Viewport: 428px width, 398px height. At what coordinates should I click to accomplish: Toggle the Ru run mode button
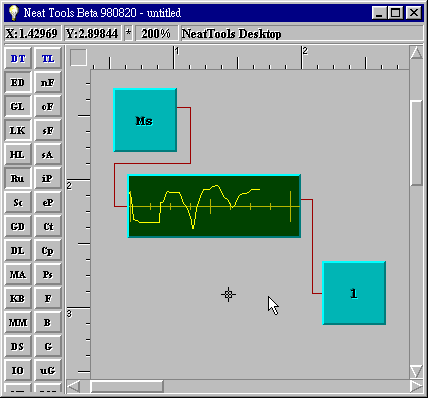[x=18, y=178]
